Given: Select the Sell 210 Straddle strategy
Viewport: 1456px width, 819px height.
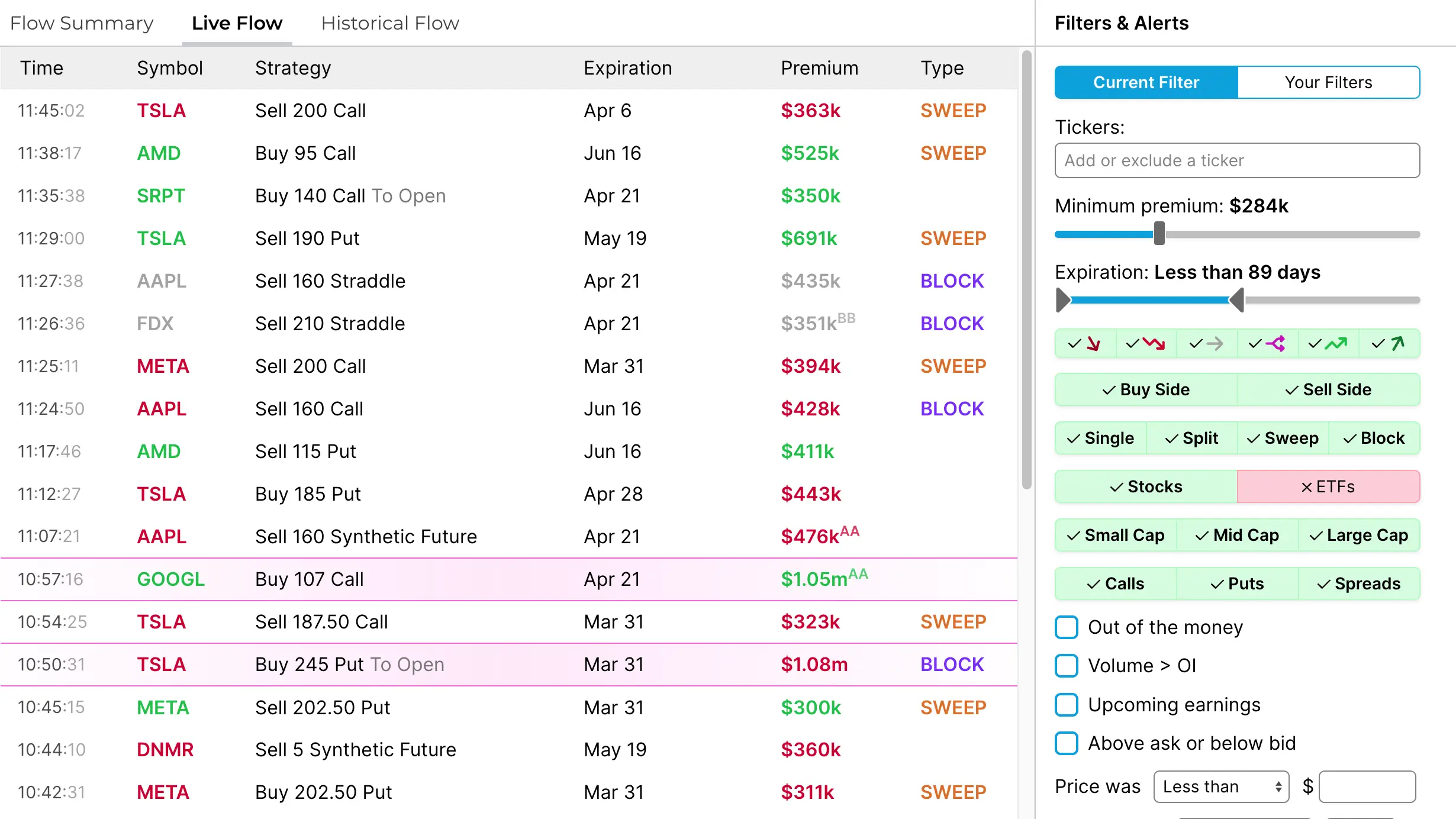Looking at the screenshot, I should coord(330,324).
